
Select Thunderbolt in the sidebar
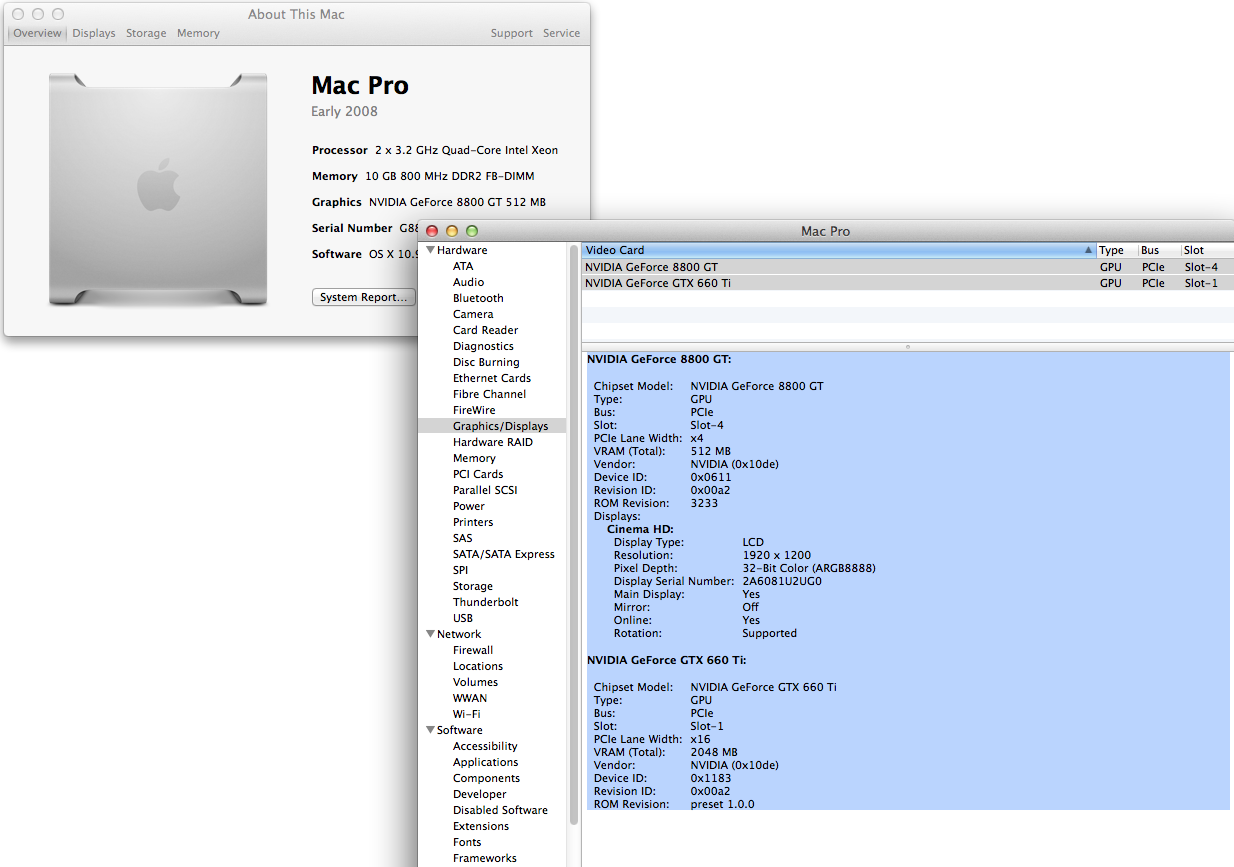click(485, 602)
